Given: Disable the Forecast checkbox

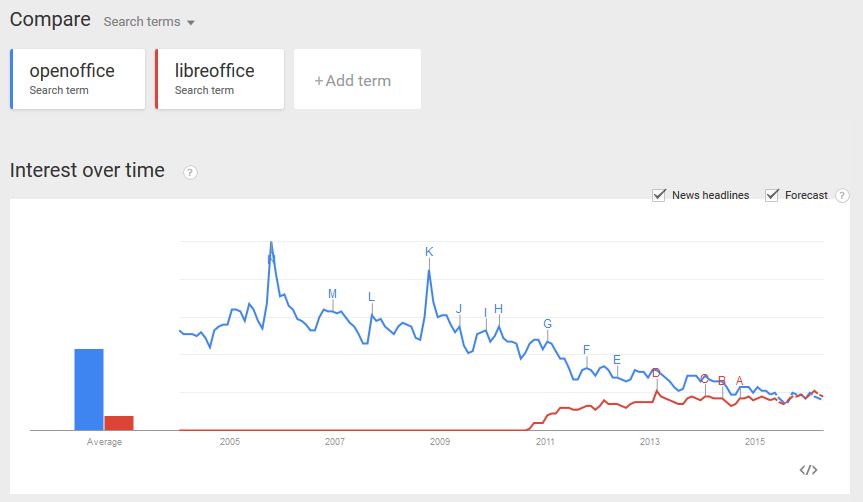Looking at the screenshot, I should (772, 195).
